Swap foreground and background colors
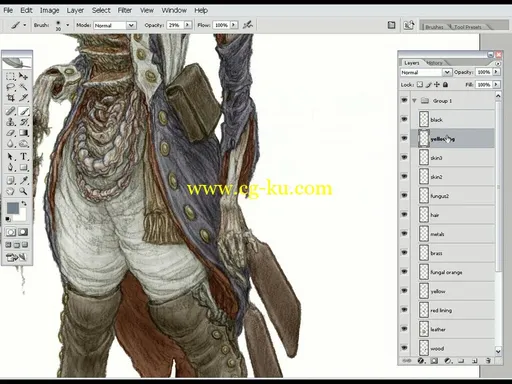This screenshot has height=384, width=512. [24, 203]
